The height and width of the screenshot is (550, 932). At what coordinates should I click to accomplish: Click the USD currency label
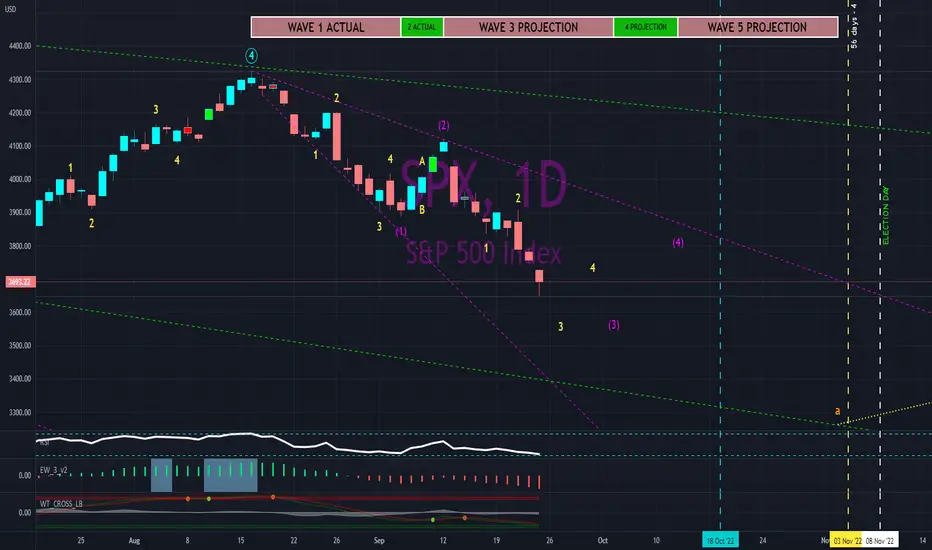[11, 10]
